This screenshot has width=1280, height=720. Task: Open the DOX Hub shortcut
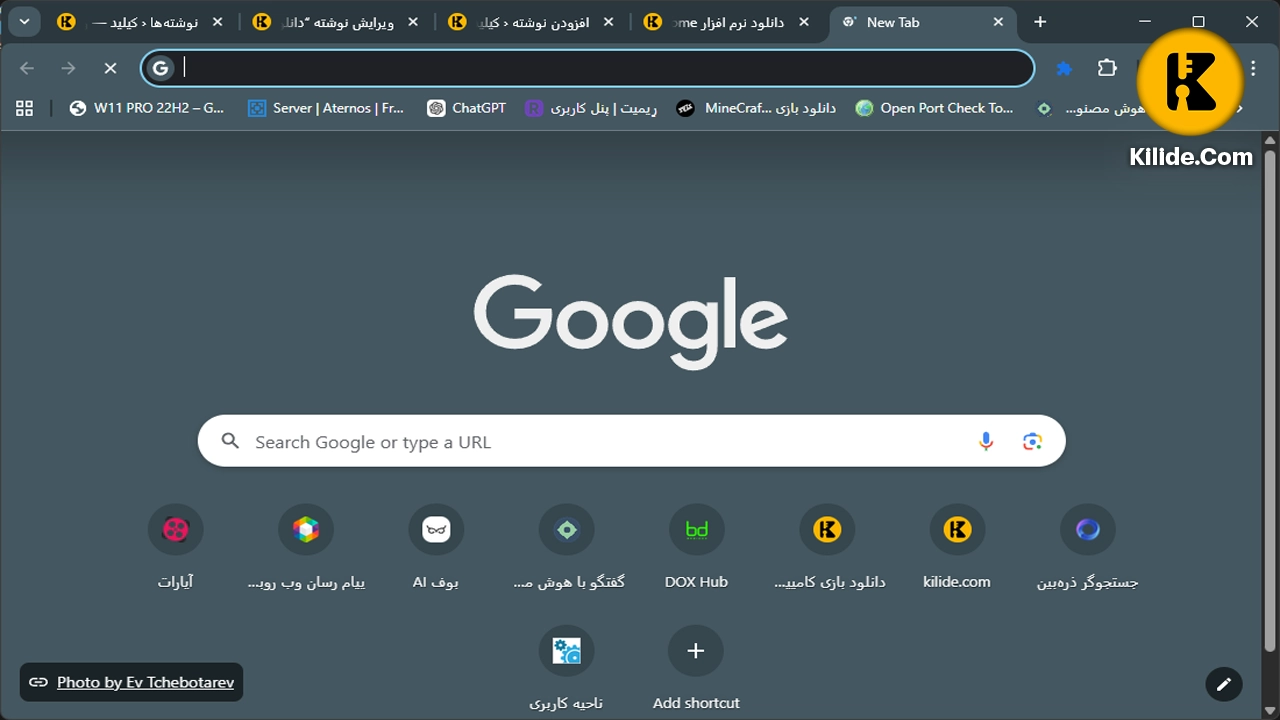coord(696,546)
